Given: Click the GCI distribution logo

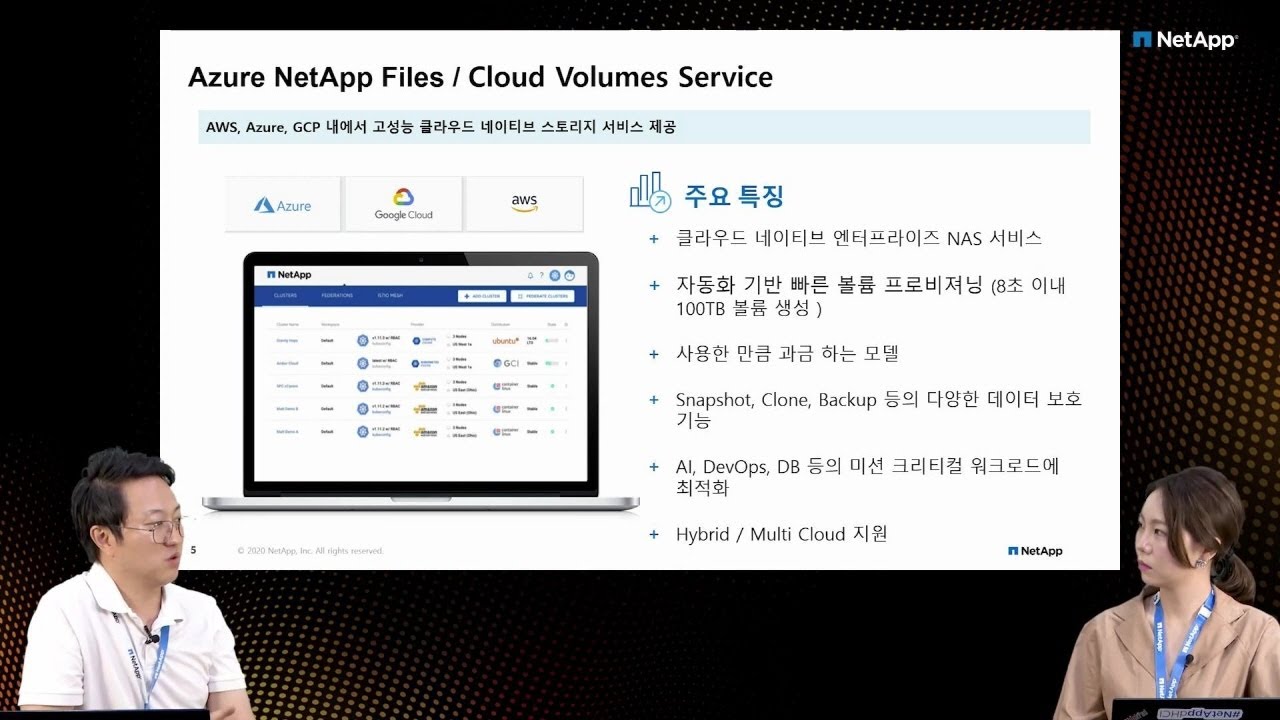Looking at the screenshot, I should click(x=507, y=363).
